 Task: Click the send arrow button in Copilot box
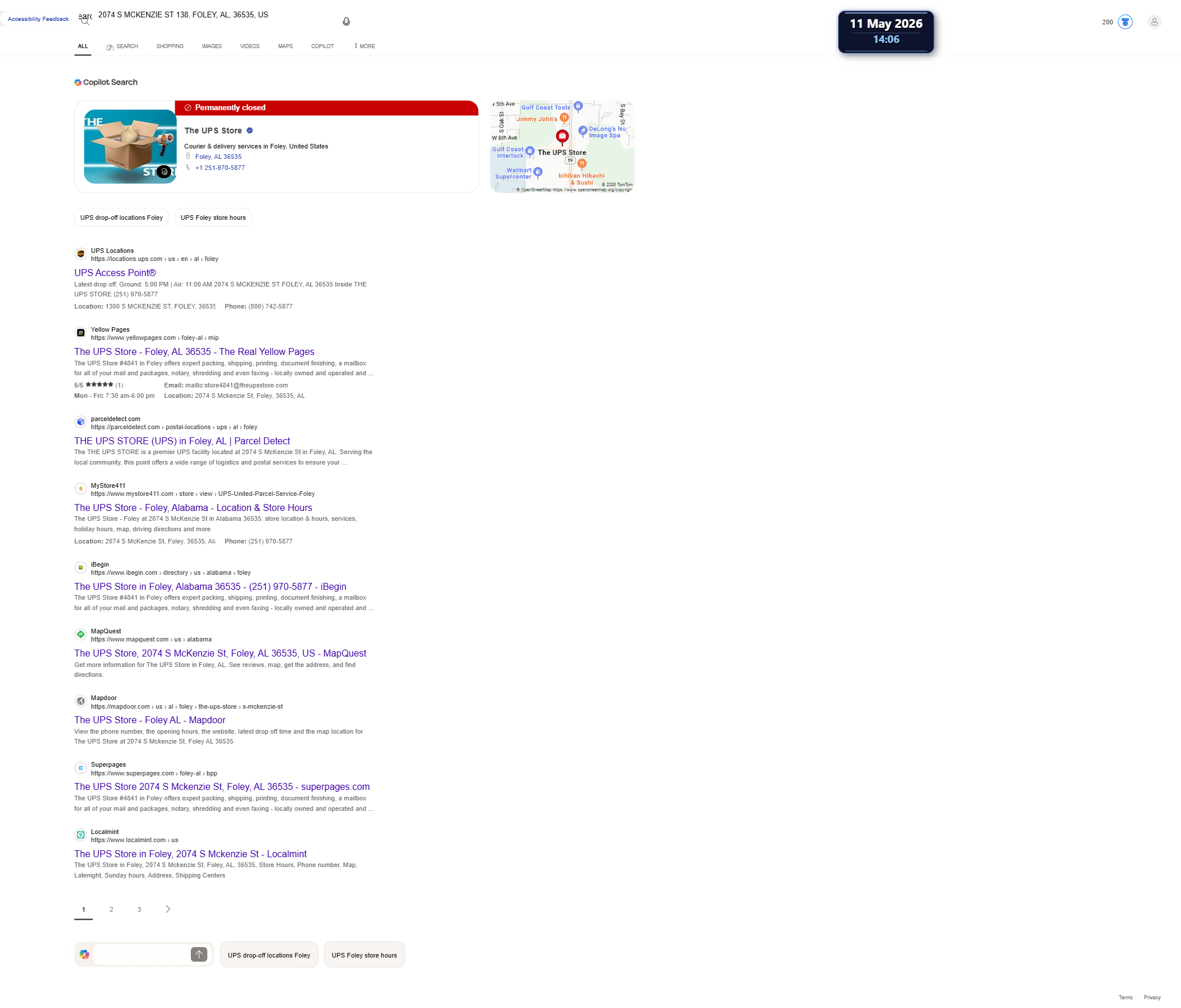[x=199, y=955]
